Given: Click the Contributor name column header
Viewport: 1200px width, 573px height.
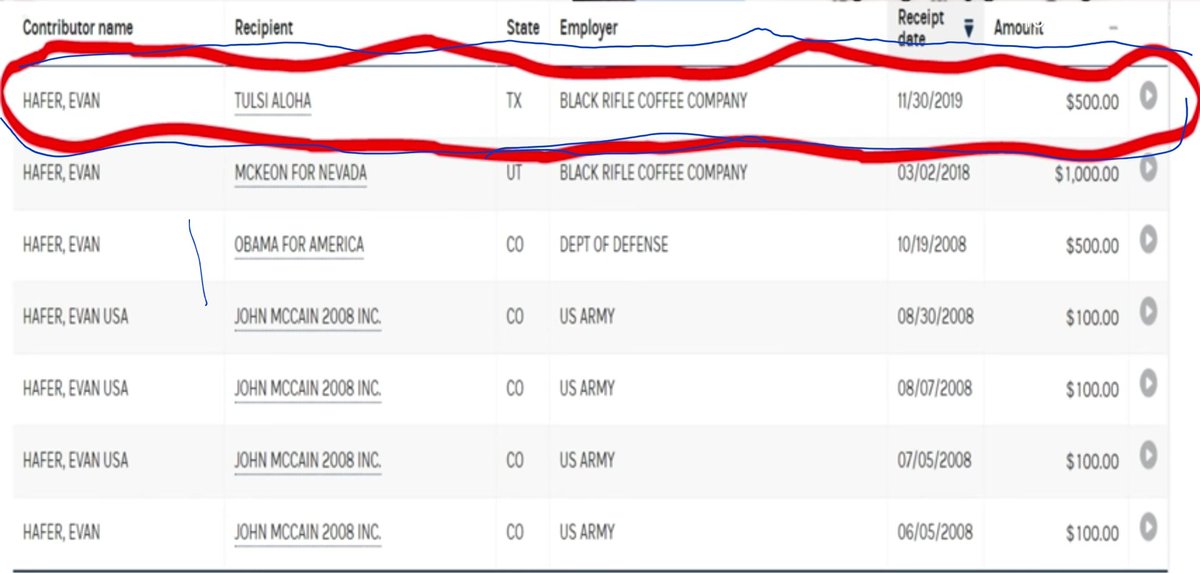Looking at the screenshot, I should pos(79,28).
